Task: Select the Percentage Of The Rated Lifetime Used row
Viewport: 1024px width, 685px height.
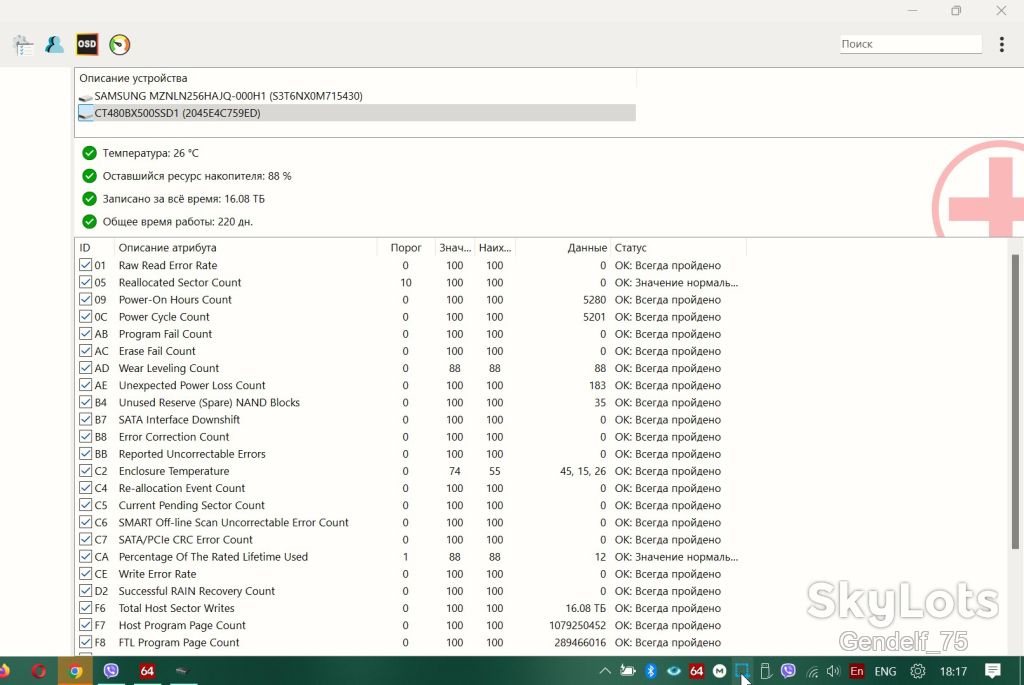Action: click(411, 557)
